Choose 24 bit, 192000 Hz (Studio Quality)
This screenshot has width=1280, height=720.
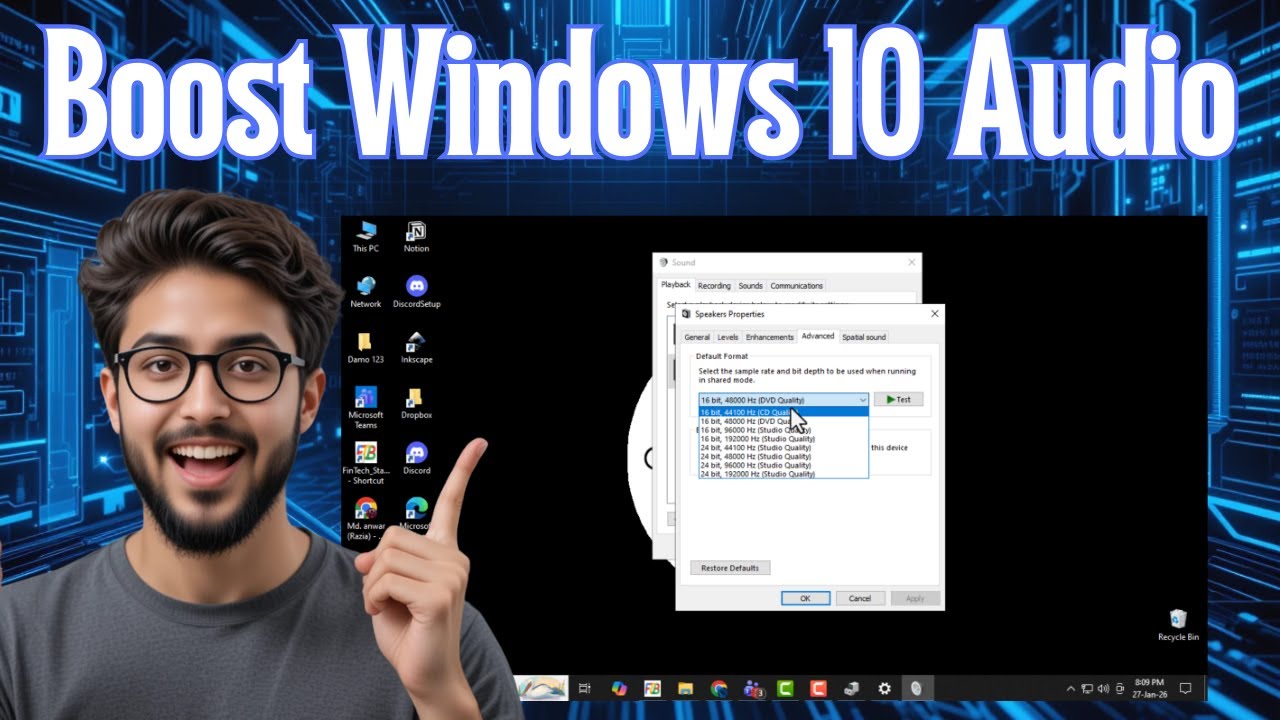(783, 474)
